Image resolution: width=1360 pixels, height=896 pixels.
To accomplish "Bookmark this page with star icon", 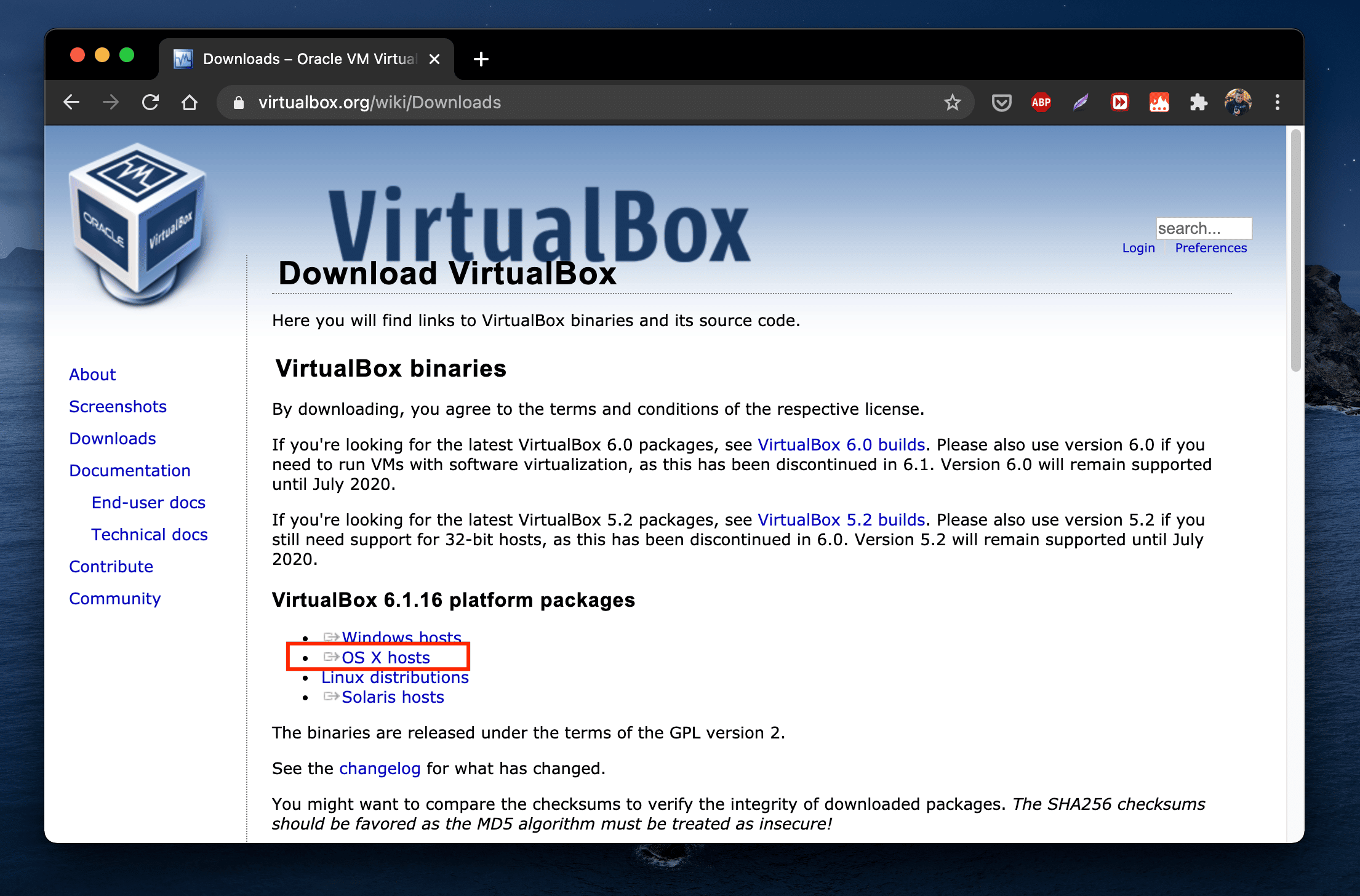I will [952, 102].
